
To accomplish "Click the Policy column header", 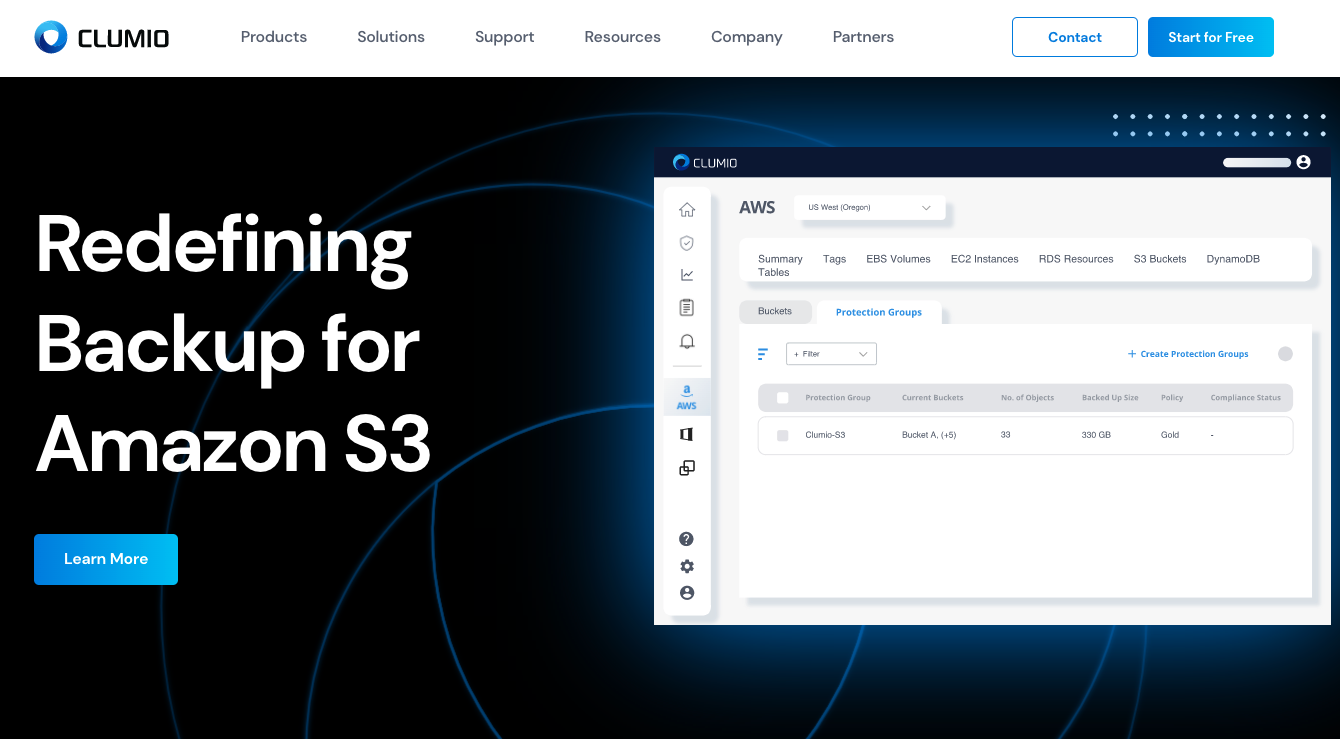I will coord(1172,398).
